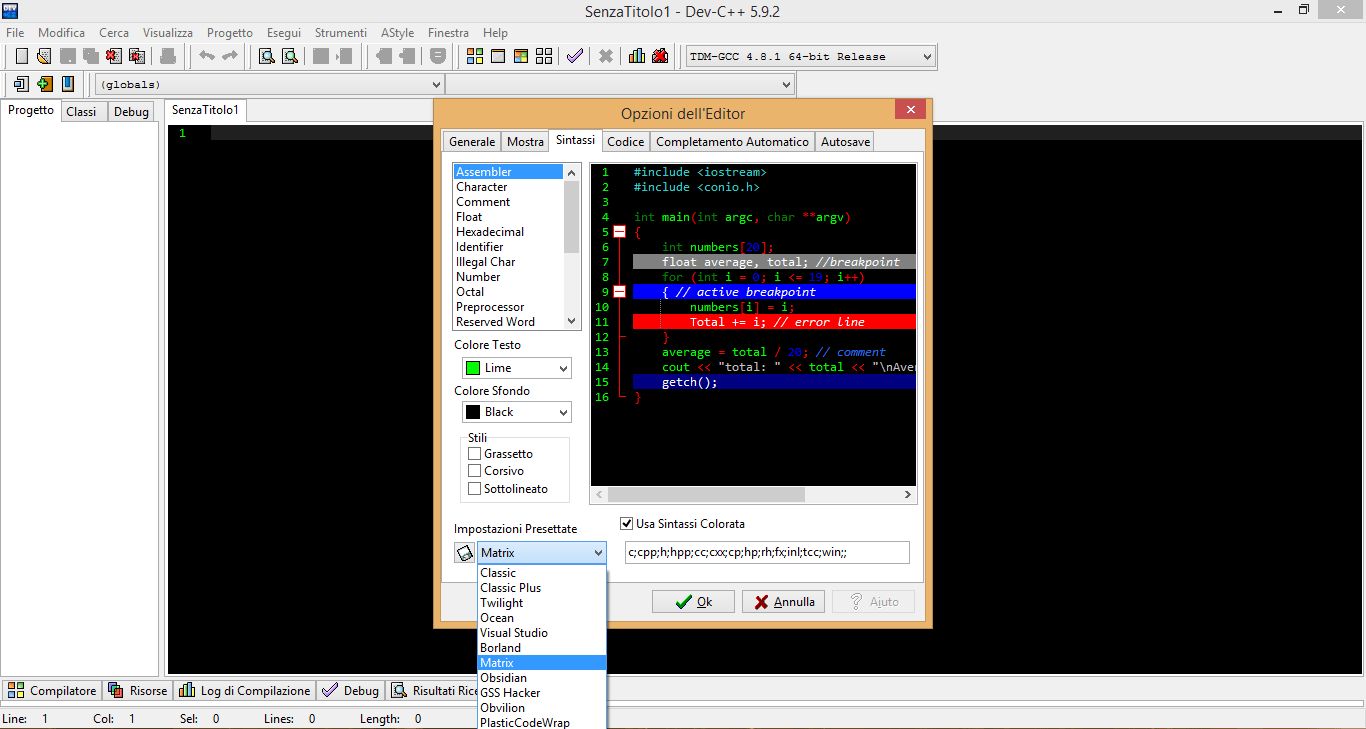Open the empty dropdown right of (globals)
Viewport: 1366px width, 729px height.
click(x=620, y=85)
